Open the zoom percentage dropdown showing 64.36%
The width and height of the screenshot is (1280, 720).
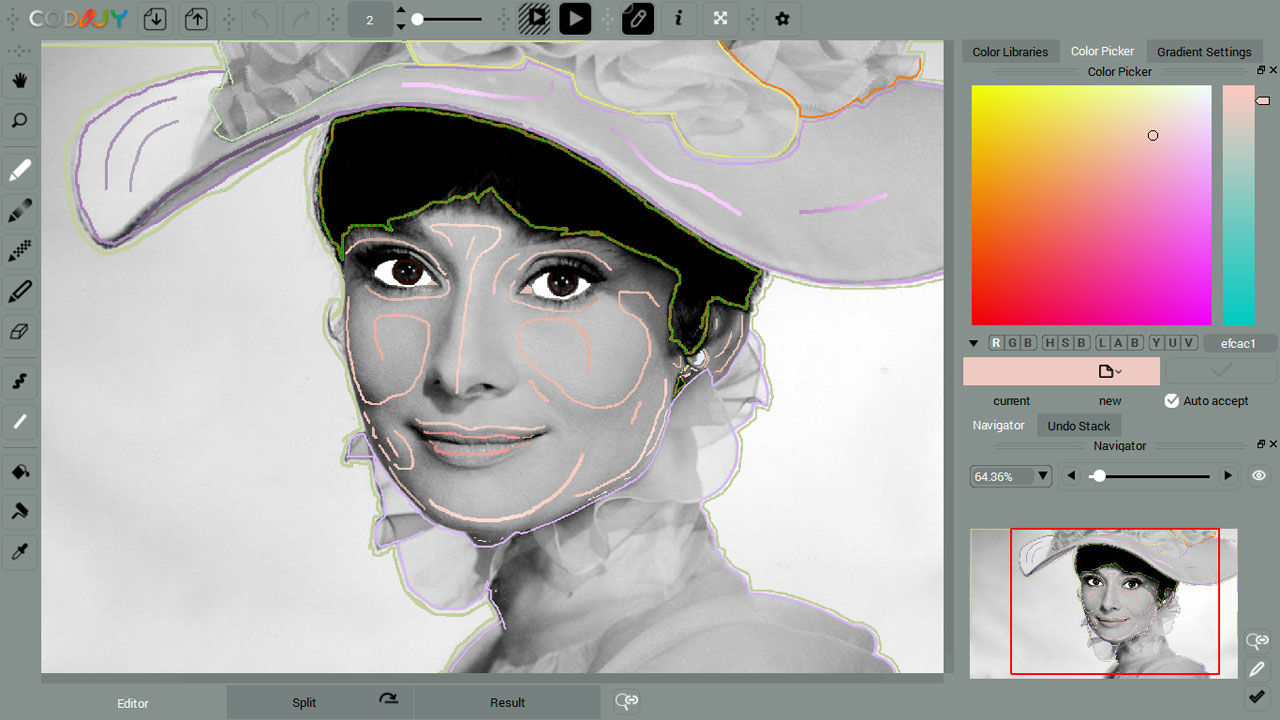tap(1043, 476)
